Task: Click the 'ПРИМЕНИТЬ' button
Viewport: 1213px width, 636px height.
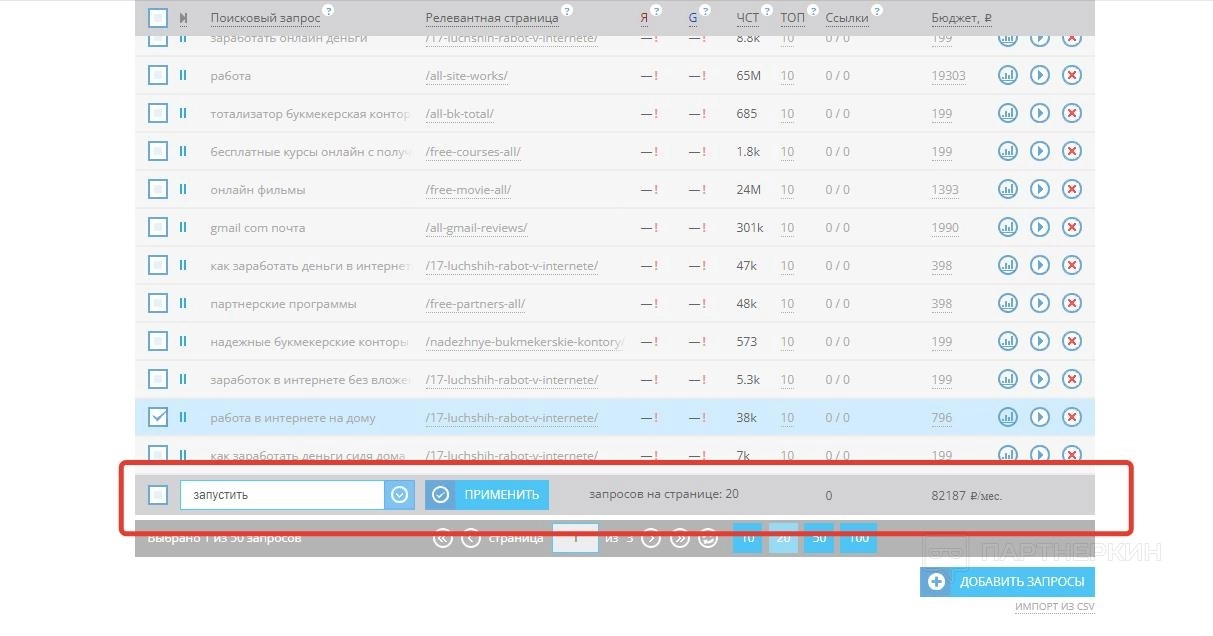Action: click(487, 494)
